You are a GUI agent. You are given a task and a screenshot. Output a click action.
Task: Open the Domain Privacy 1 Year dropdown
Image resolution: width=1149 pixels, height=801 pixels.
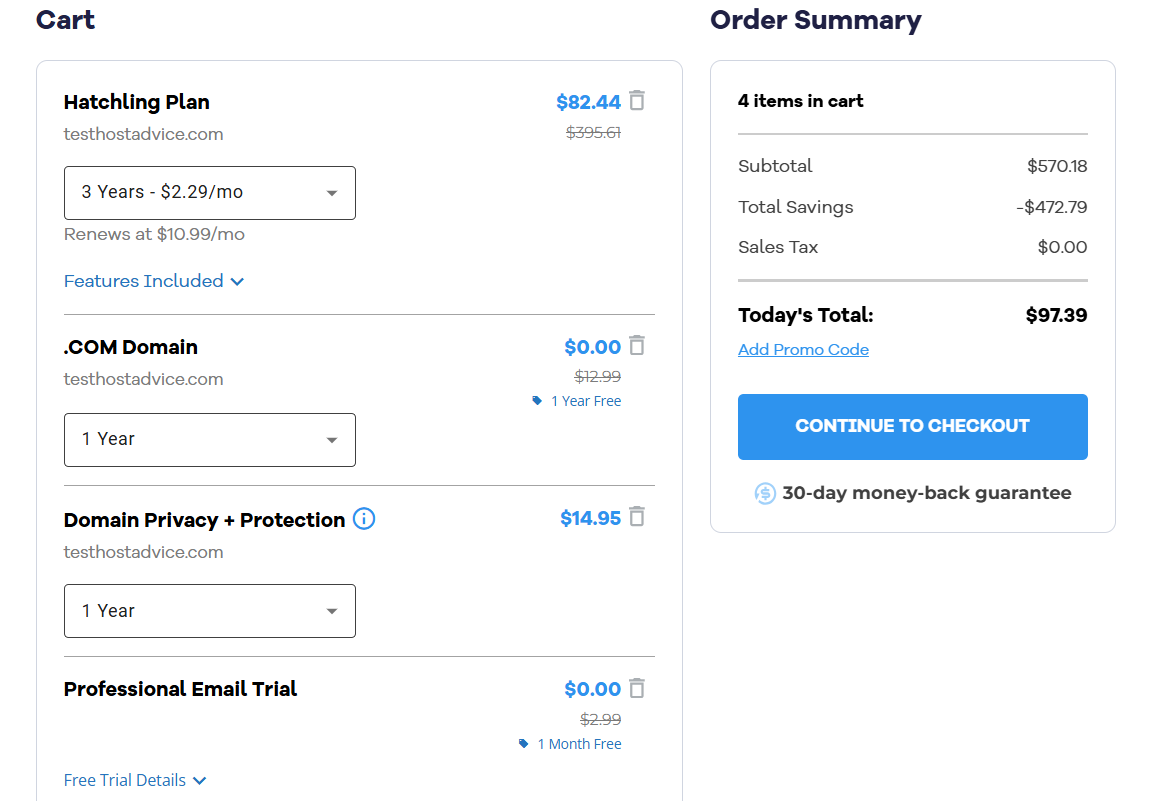(210, 611)
